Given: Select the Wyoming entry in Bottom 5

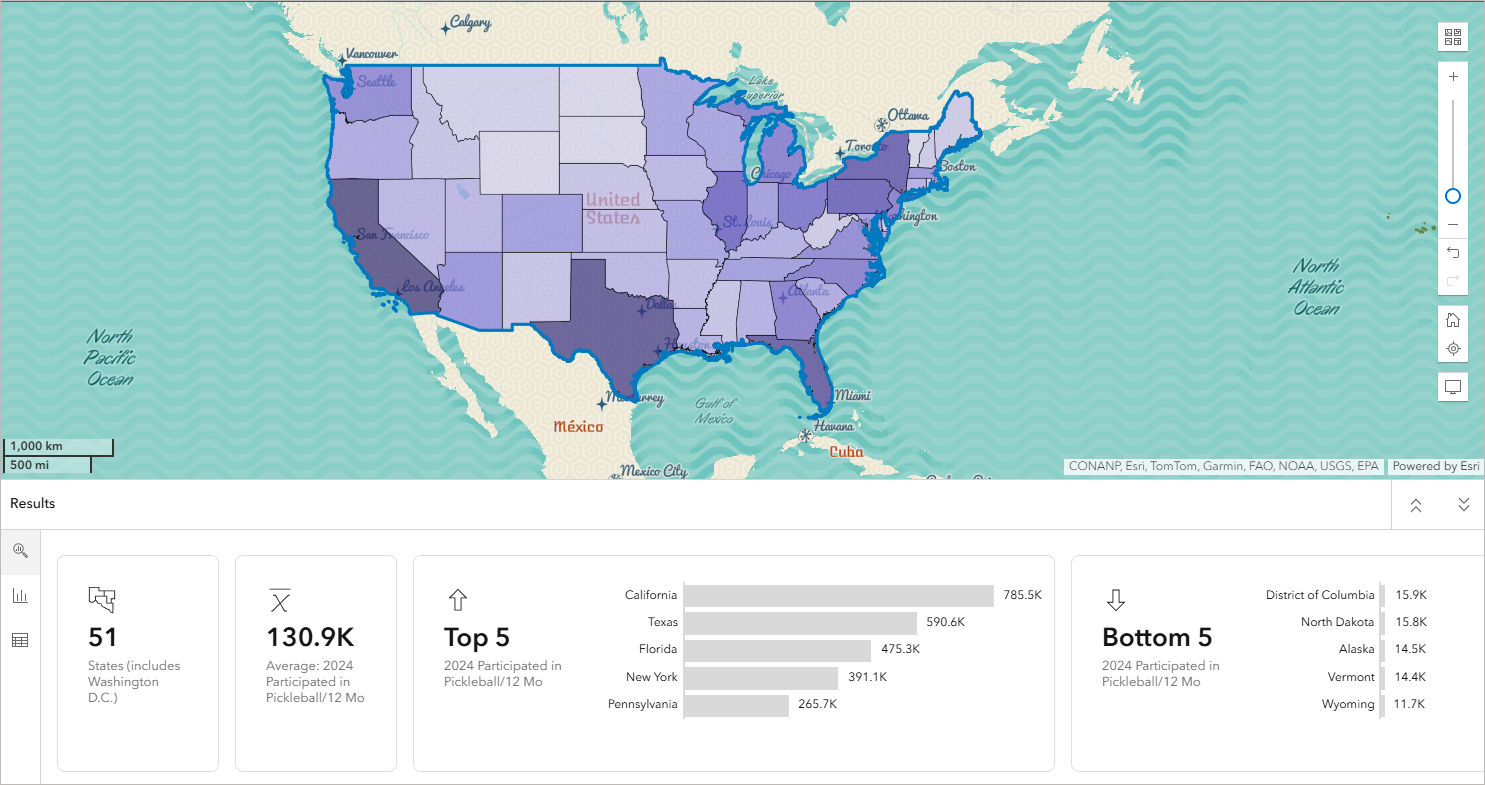Looking at the screenshot, I should [1348, 704].
